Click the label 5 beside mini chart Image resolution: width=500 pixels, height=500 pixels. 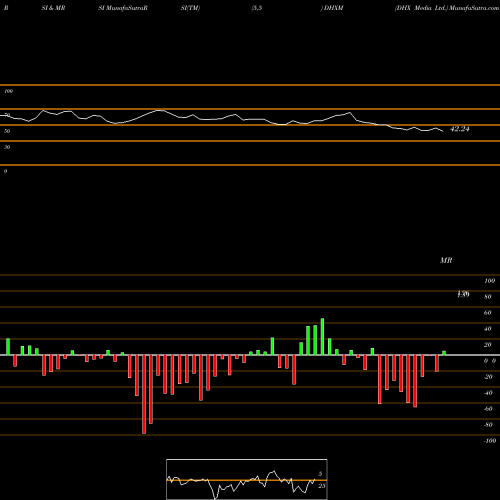click(x=320, y=474)
